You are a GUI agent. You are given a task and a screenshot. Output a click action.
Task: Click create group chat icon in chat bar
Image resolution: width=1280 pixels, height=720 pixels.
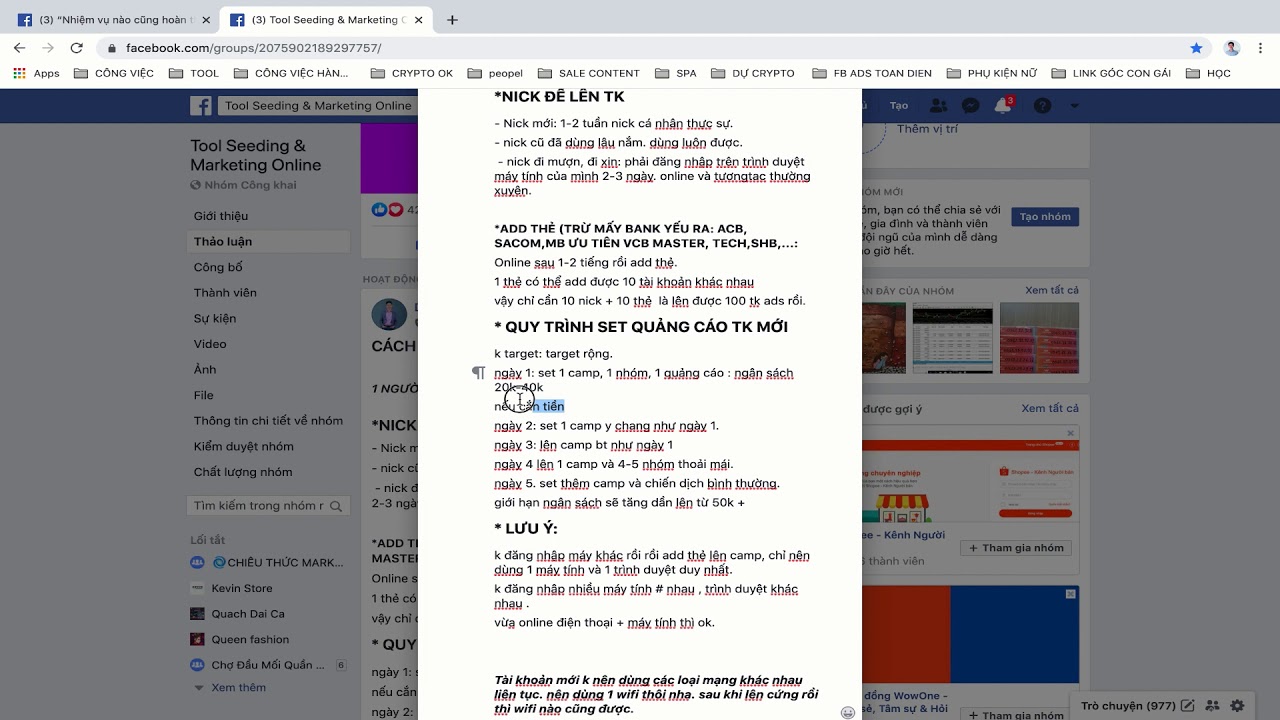tap(1212, 706)
